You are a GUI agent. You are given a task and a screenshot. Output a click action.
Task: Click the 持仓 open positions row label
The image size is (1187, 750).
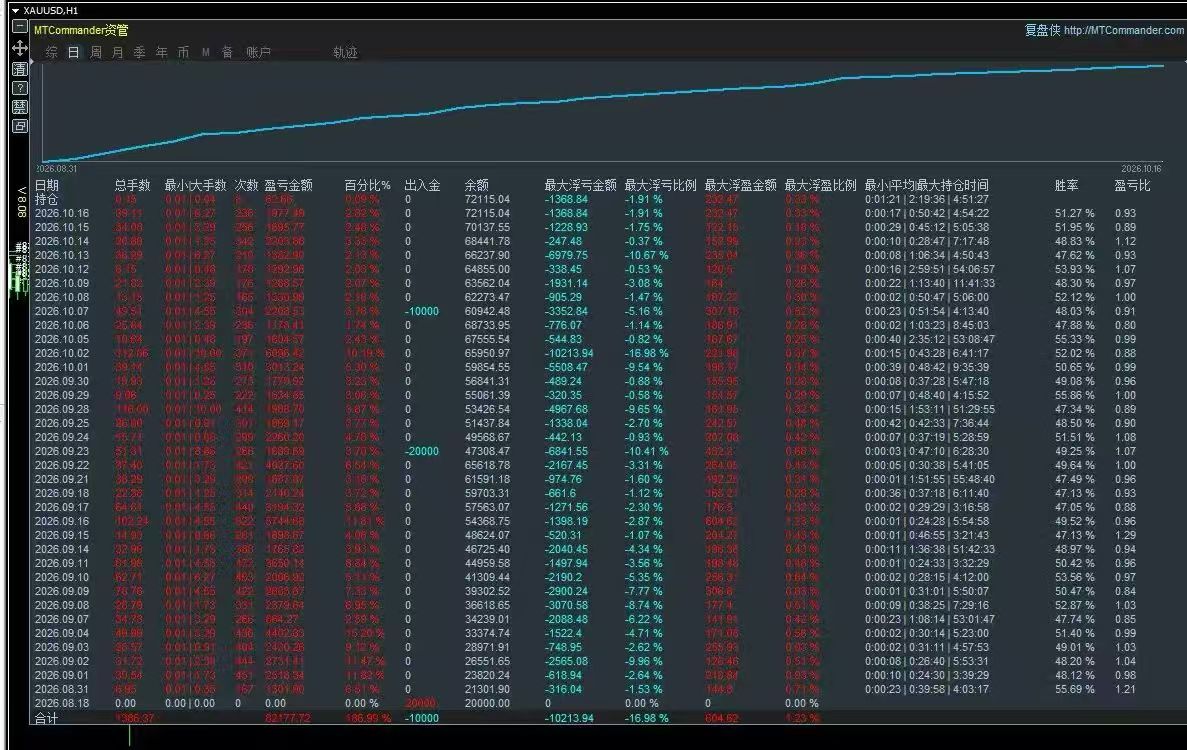pyautogui.click(x=47, y=199)
